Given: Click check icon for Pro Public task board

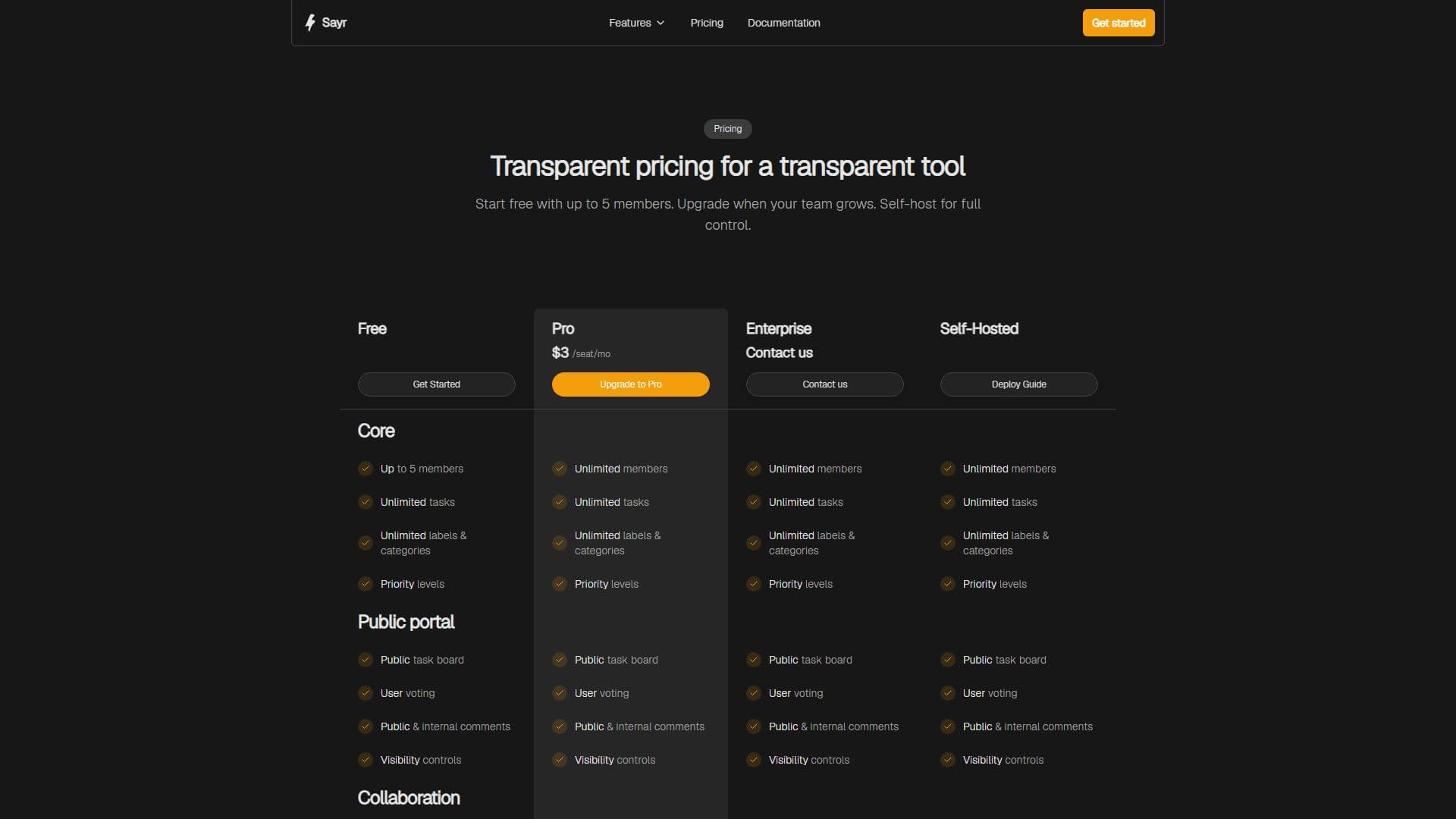Looking at the screenshot, I should click(560, 660).
